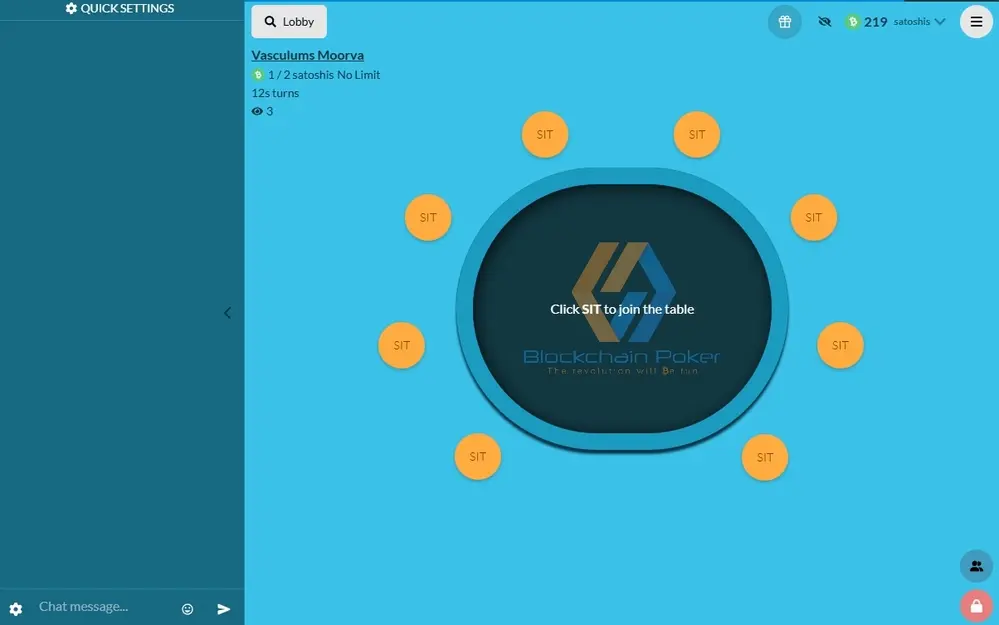Sit at the bottom-right seat

click(765, 457)
